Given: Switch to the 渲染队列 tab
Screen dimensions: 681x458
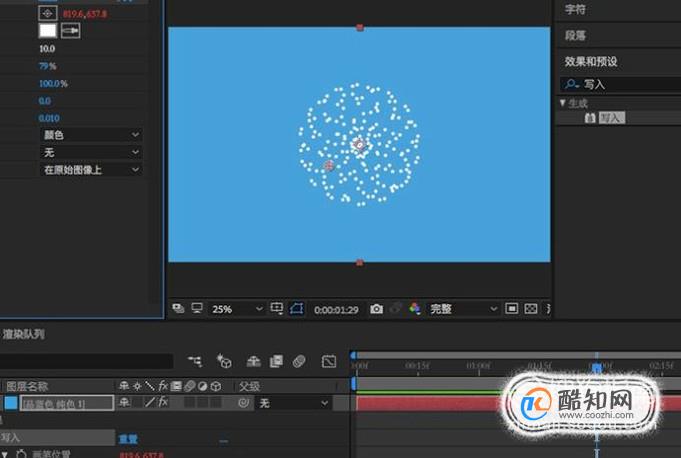Looking at the screenshot, I should click(x=23, y=334).
